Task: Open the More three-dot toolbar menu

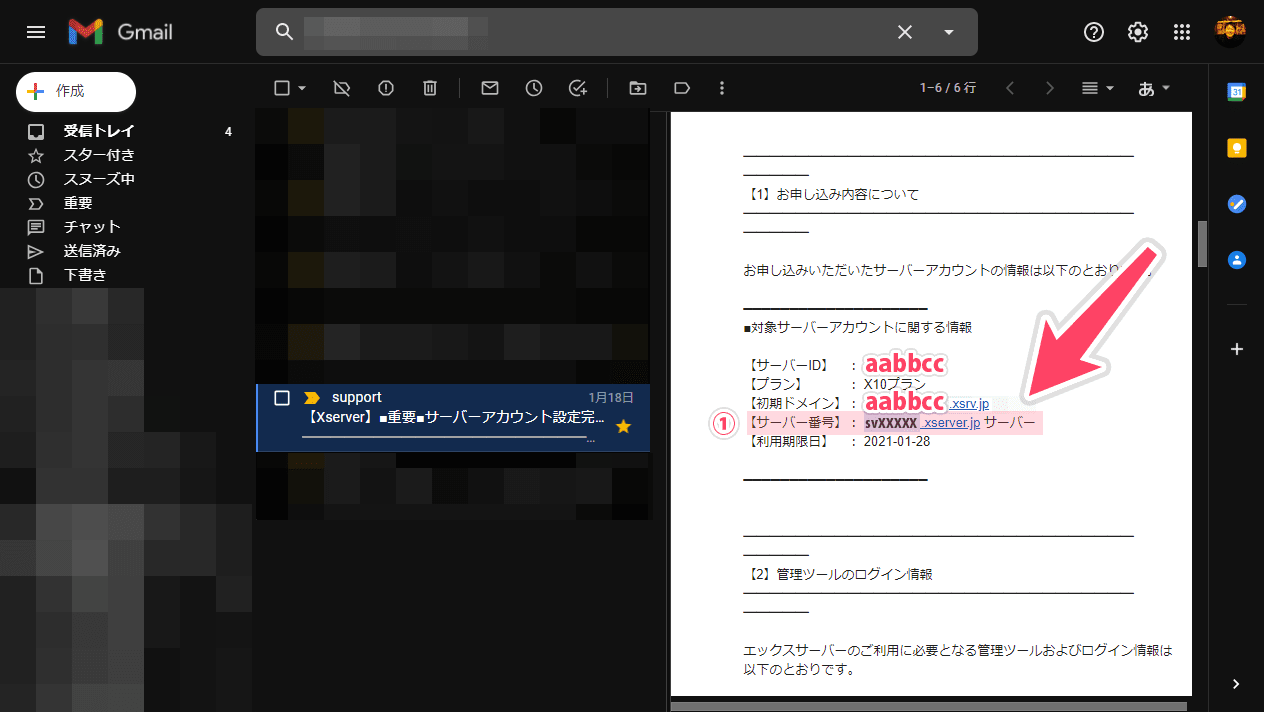Action: coord(722,88)
